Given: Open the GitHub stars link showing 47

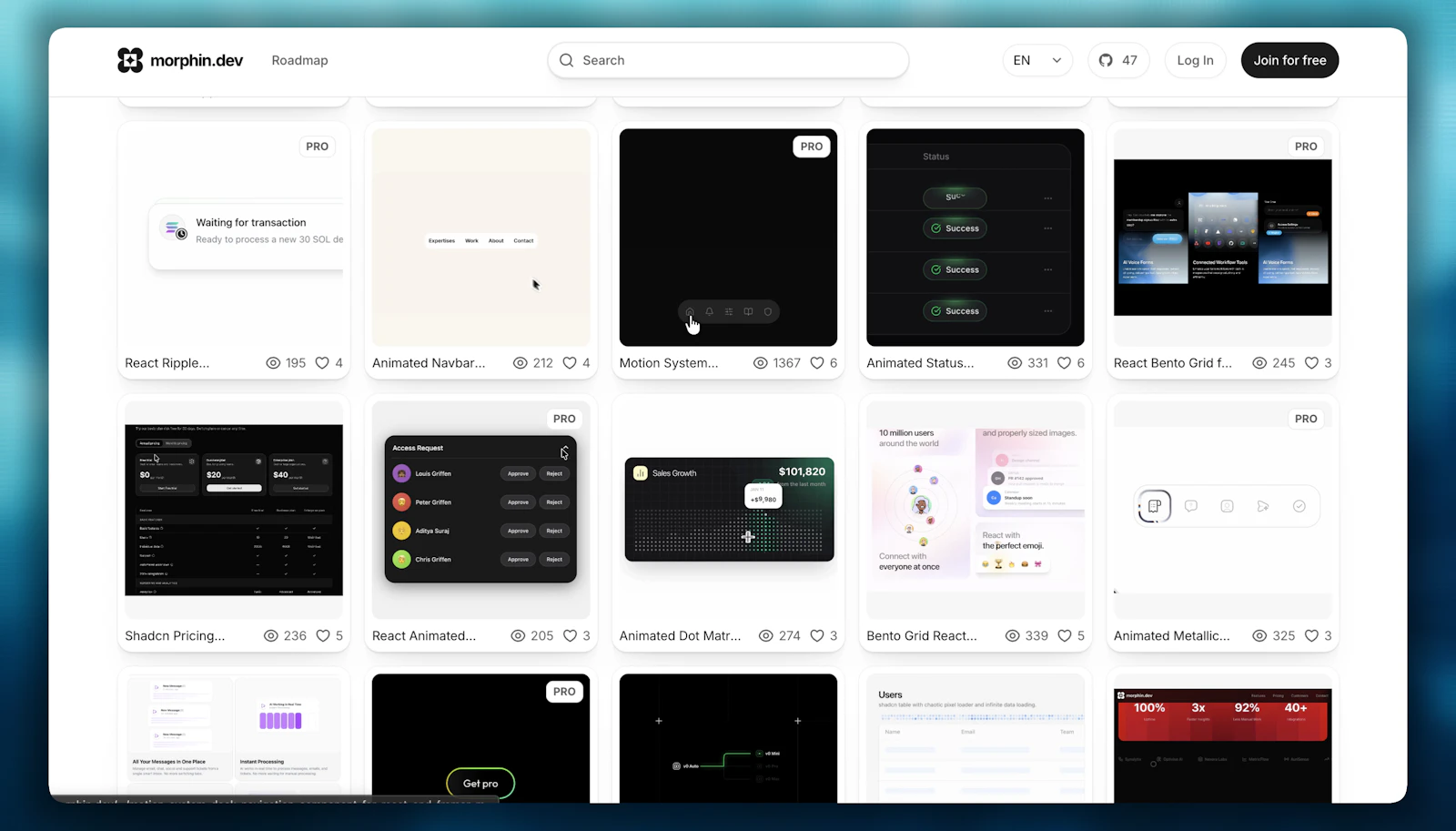Looking at the screenshot, I should click(1118, 60).
